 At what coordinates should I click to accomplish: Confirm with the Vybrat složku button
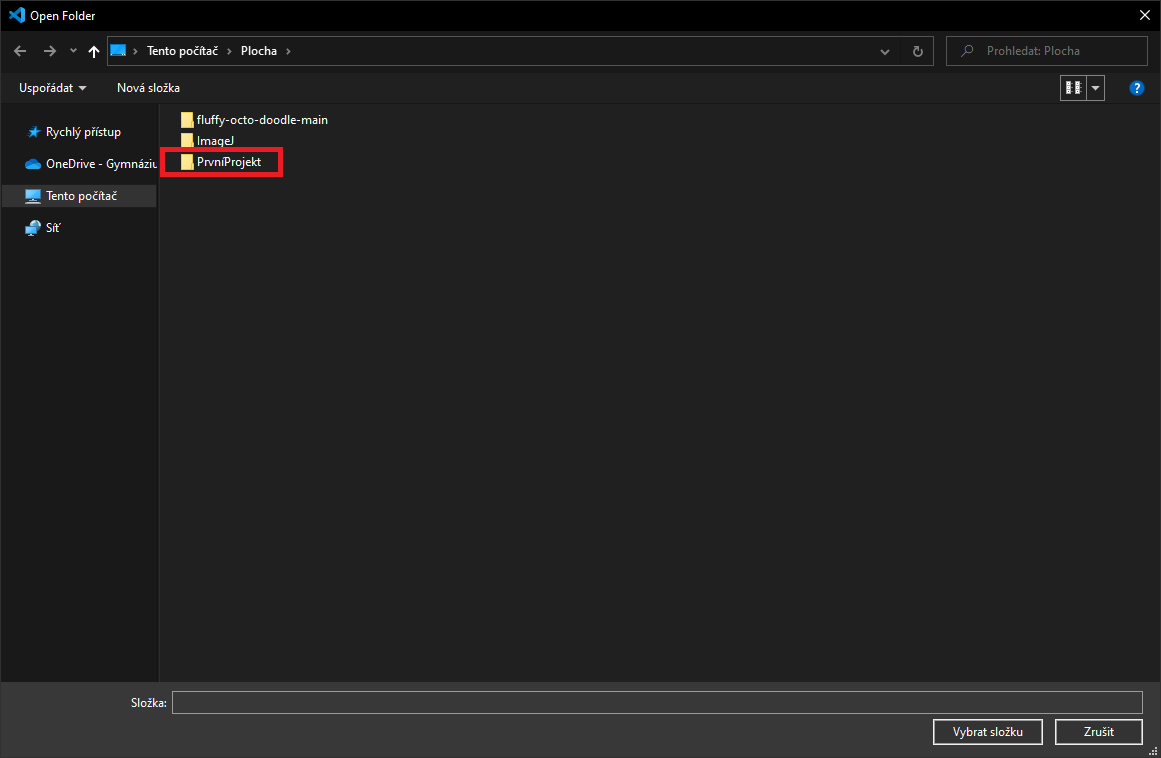(x=987, y=731)
